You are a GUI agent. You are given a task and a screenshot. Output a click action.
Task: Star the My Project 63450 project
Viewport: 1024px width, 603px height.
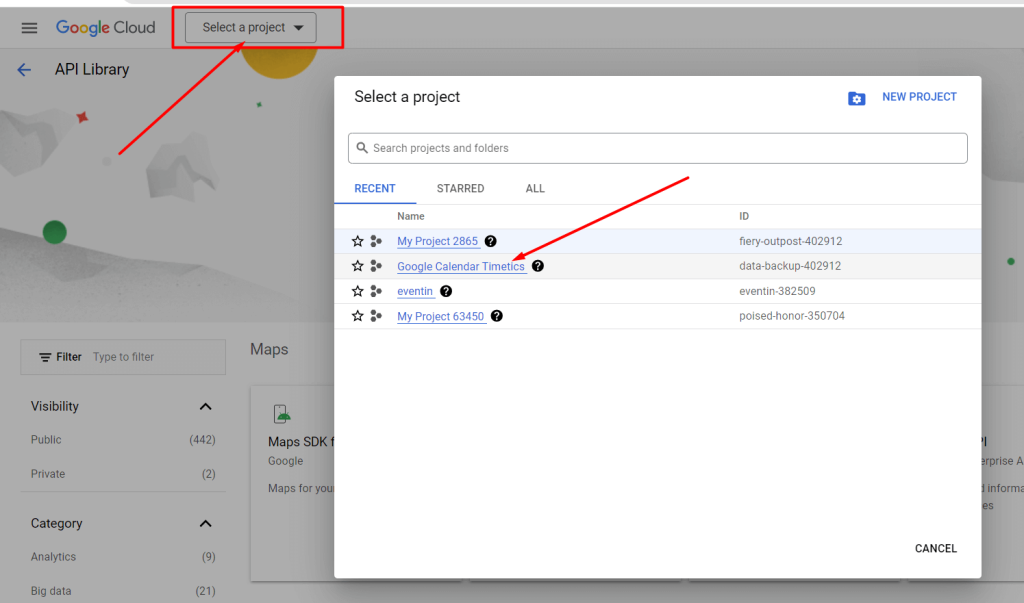pos(357,316)
